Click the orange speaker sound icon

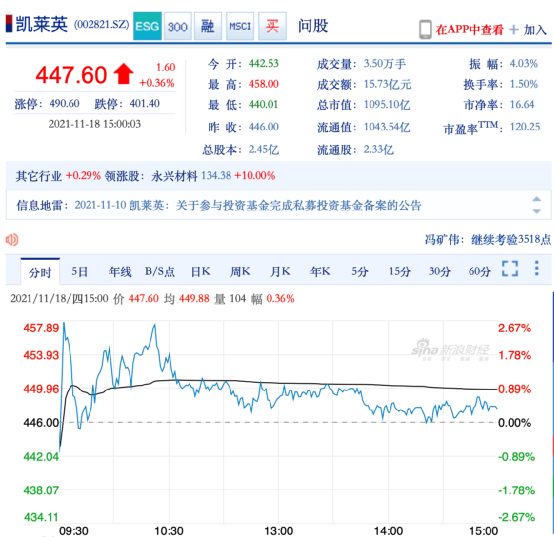click(x=12, y=240)
